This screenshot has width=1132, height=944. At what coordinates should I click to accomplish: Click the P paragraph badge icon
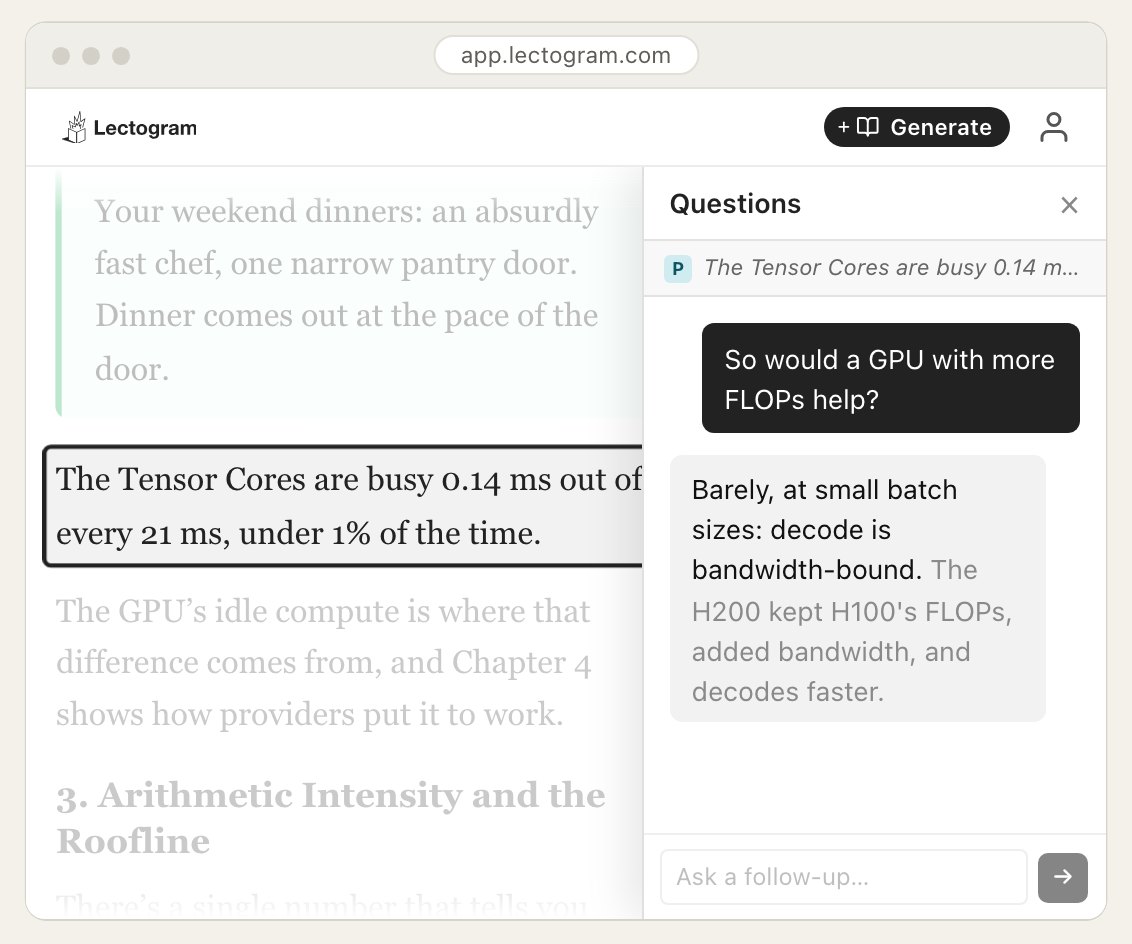click(678, 268)
